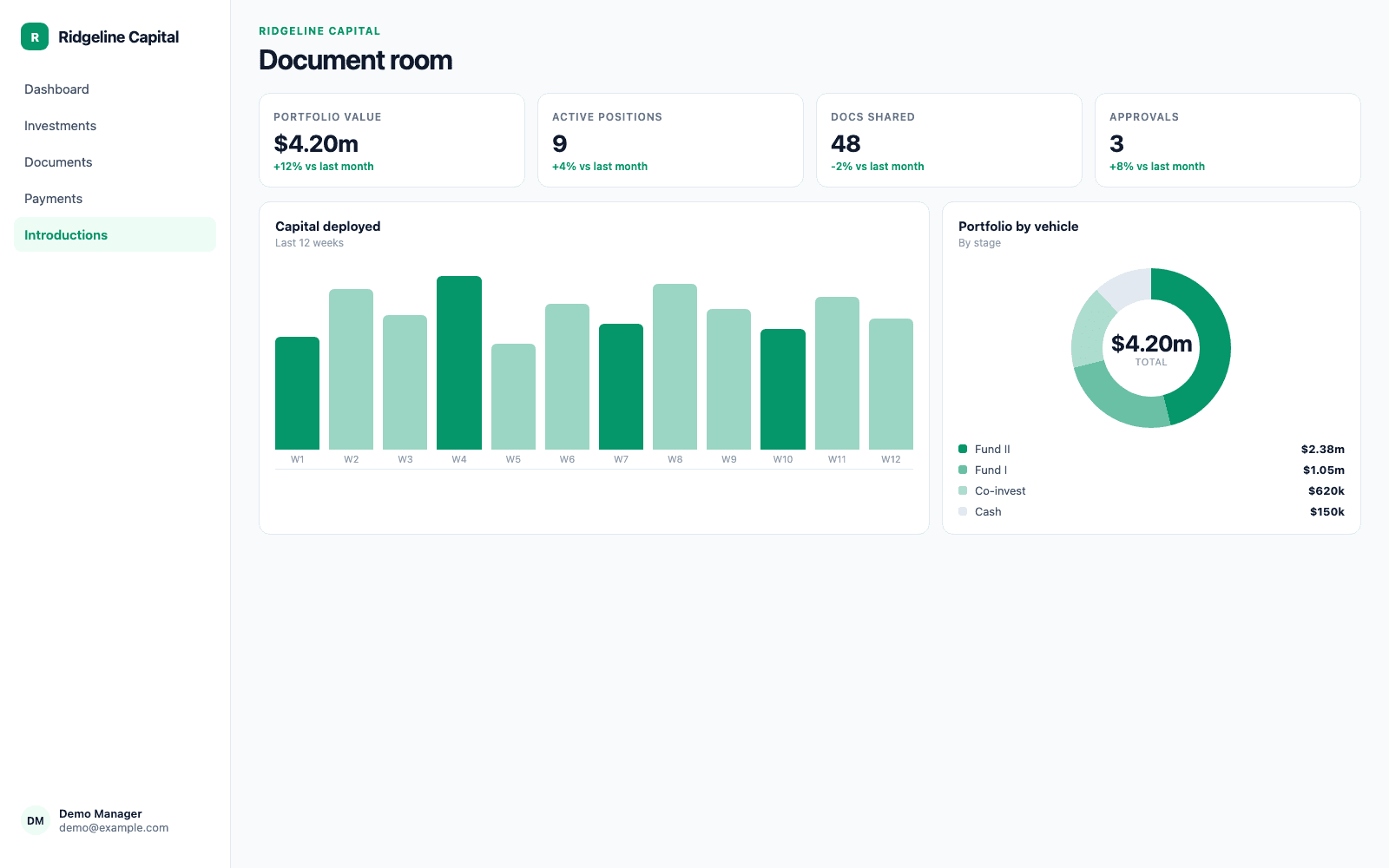This screenshot has height=868, width=1389.
Task: Go to Investments in the sidebar
Action: (x=115, y=126)
